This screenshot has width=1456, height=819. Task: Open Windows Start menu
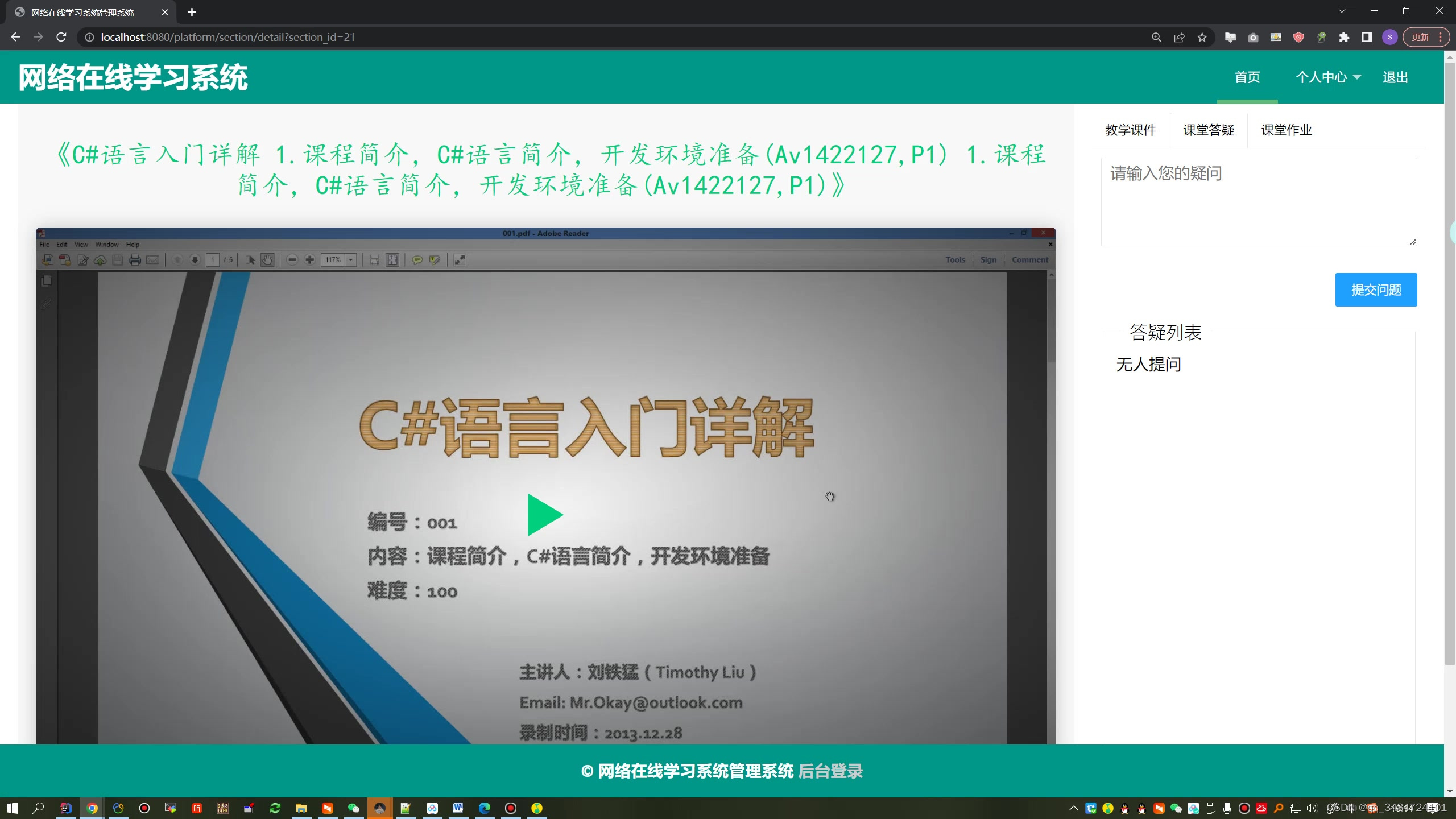(x=13, y=808)
